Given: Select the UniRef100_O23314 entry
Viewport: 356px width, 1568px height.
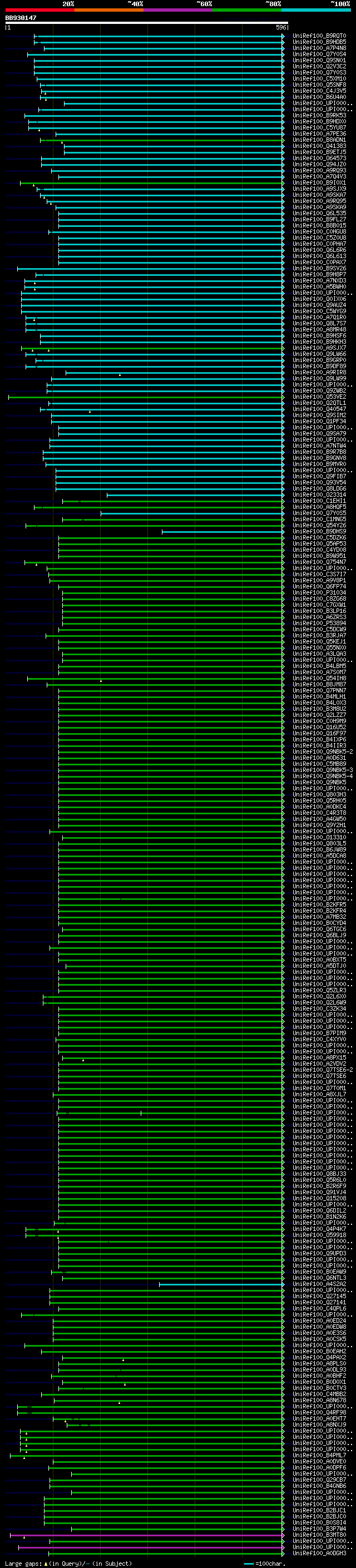Looking at the screenshot, I should 319,495.
